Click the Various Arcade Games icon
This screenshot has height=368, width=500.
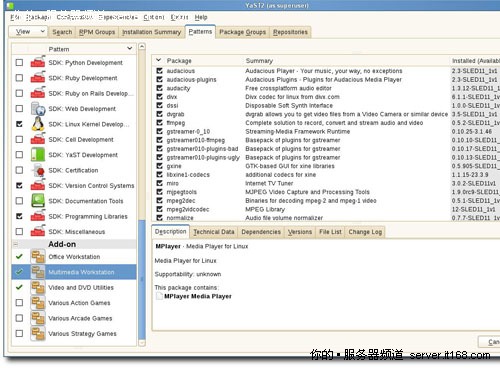[x=38, y=318]
